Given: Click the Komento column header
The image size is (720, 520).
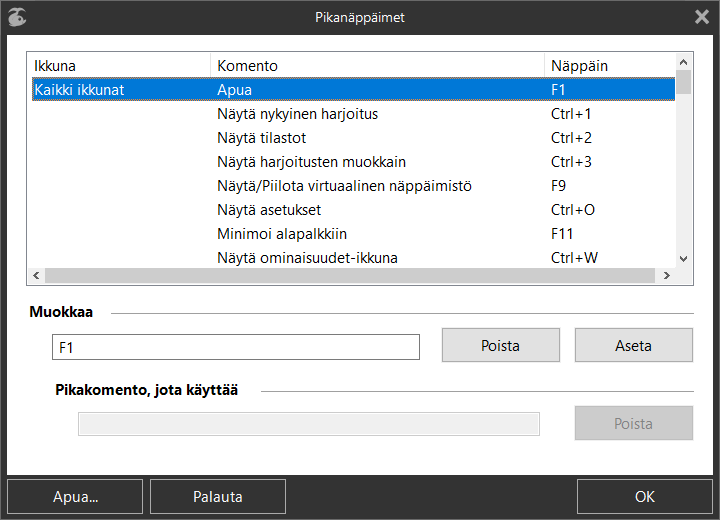Looking at the screenshot, I should [377, 66].
